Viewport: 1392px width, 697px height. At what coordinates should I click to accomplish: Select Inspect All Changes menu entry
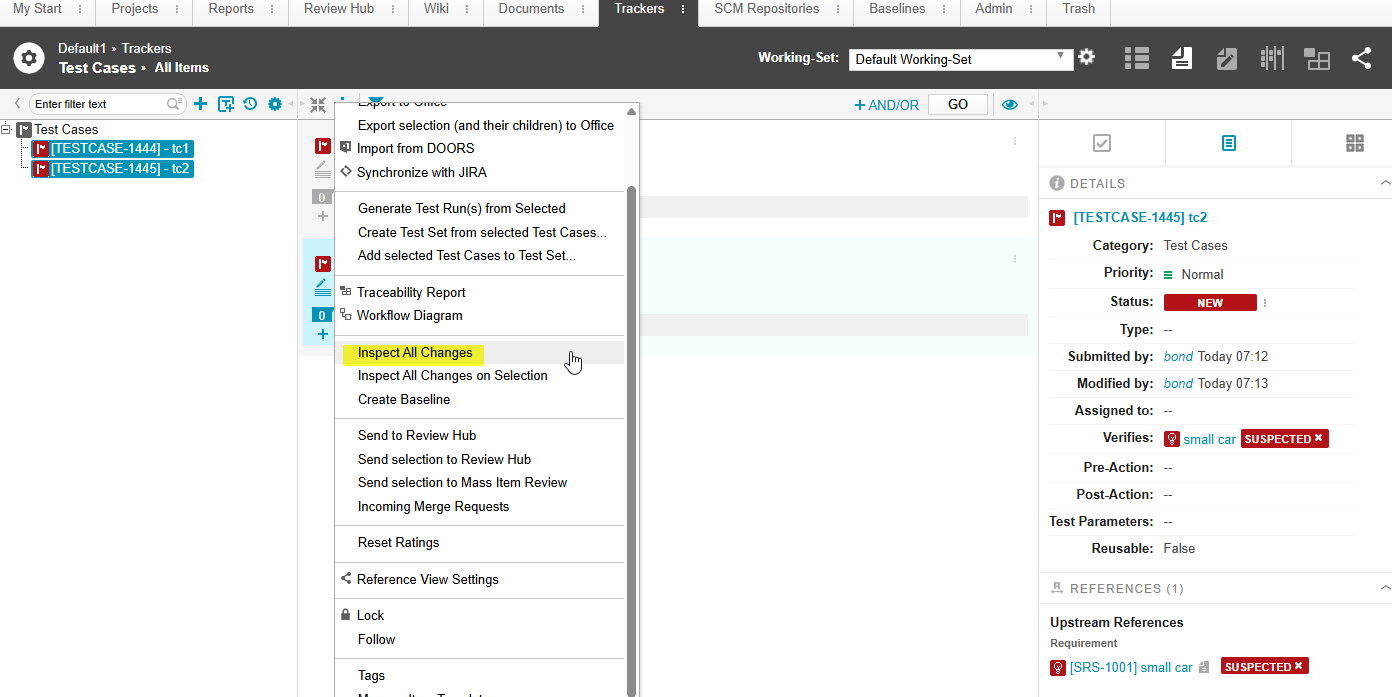pyautogui.click(x=413, y=353)
